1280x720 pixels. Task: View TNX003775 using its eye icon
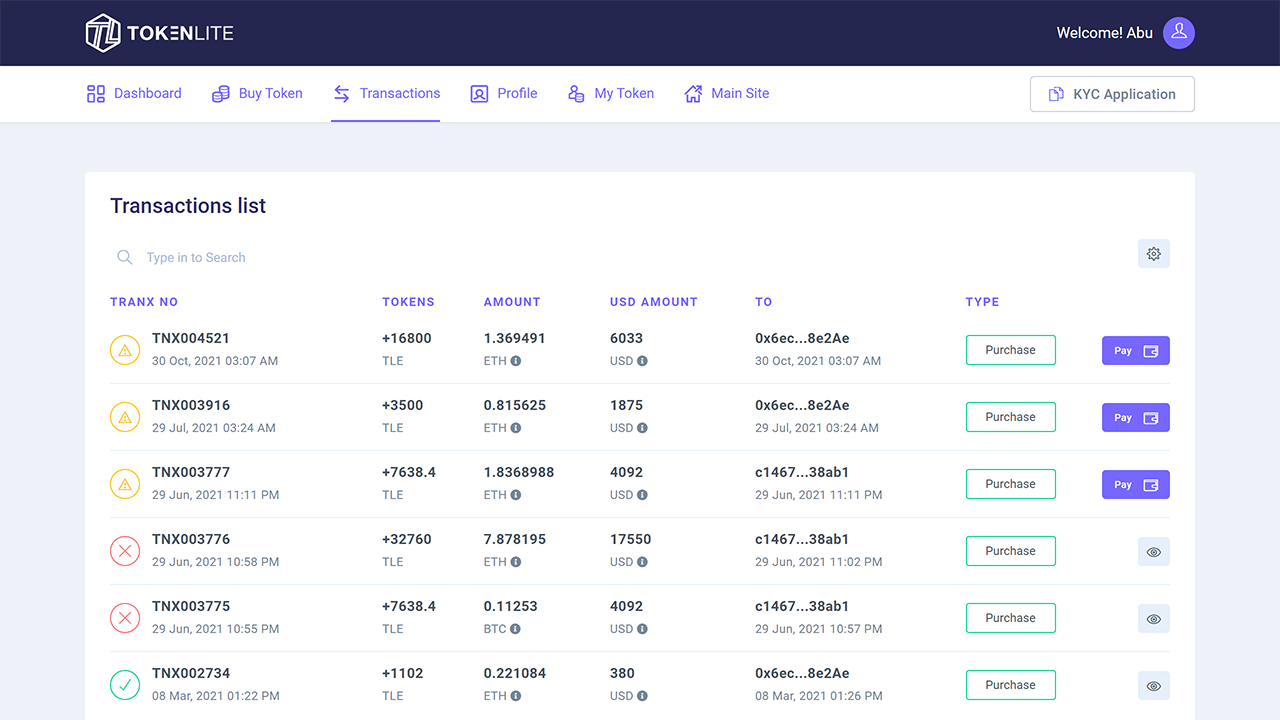coord(1153,618)
